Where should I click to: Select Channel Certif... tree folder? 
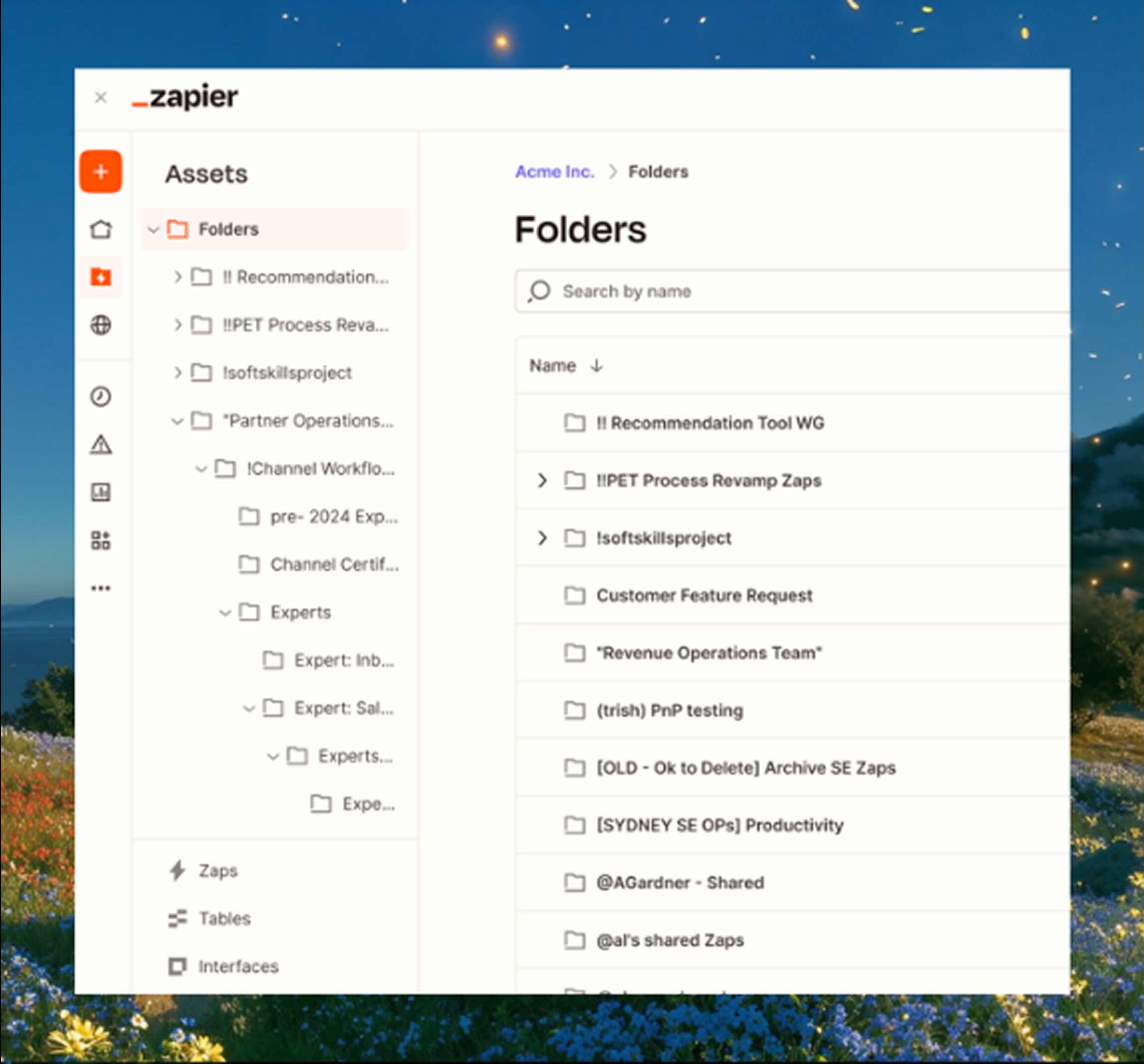click(334, 564)
